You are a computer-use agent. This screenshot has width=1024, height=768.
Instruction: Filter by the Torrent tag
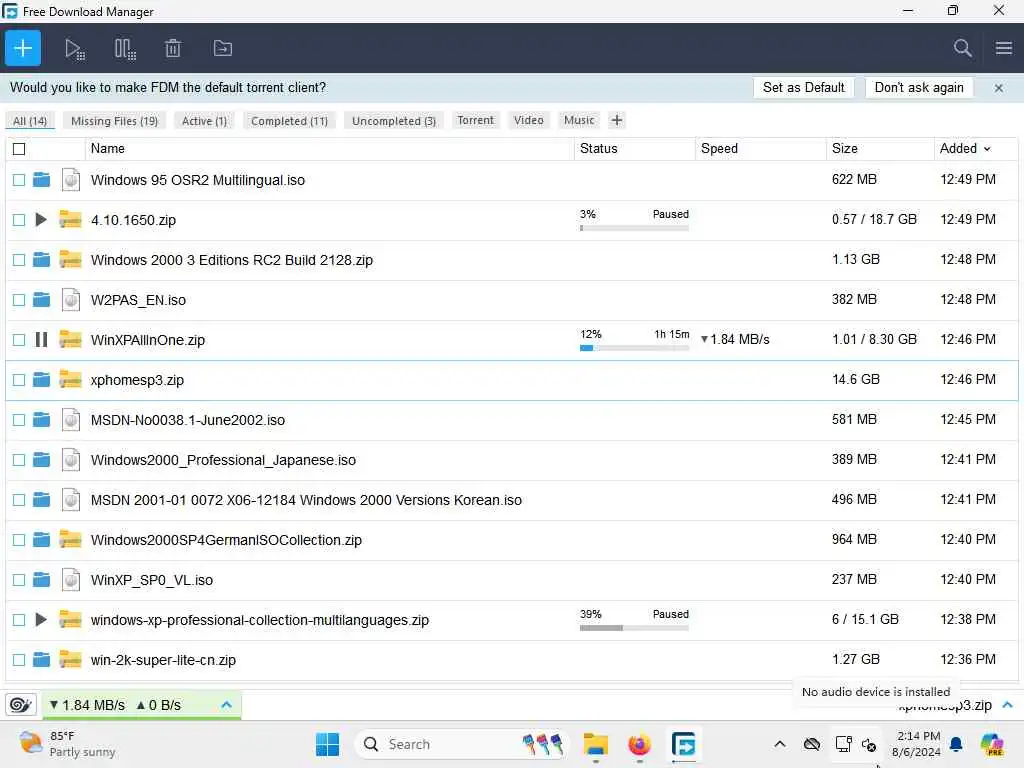pyautogui.click(x=475, y=120)
